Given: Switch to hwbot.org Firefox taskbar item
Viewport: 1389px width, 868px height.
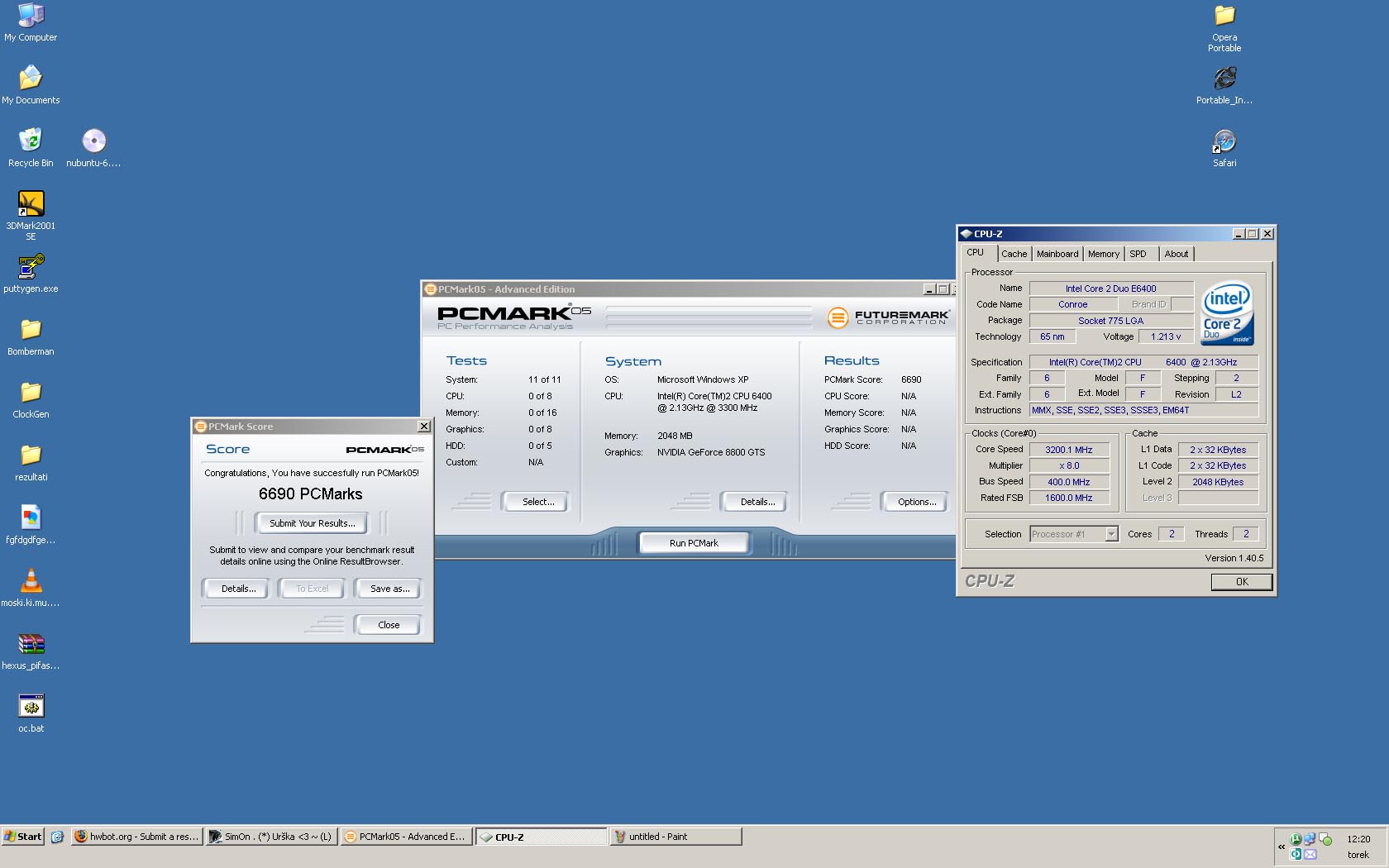Looking at the screenshot, I should [x=137, y=837].
